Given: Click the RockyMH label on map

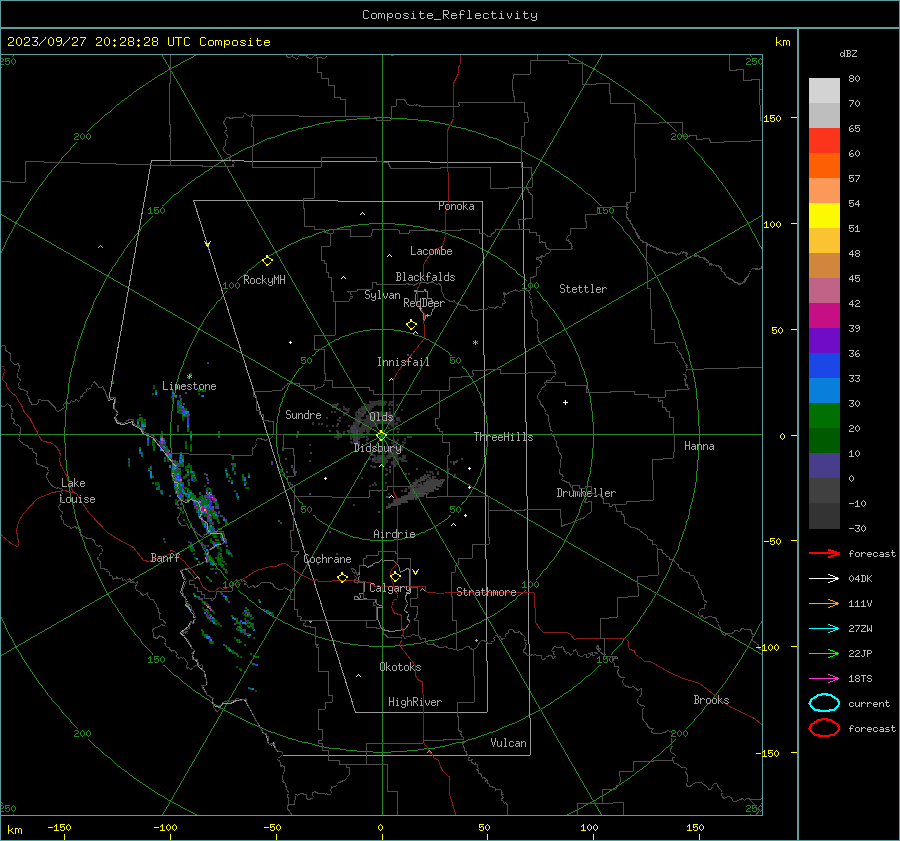Looking at the screenshot, I should [x=264, y=280].
